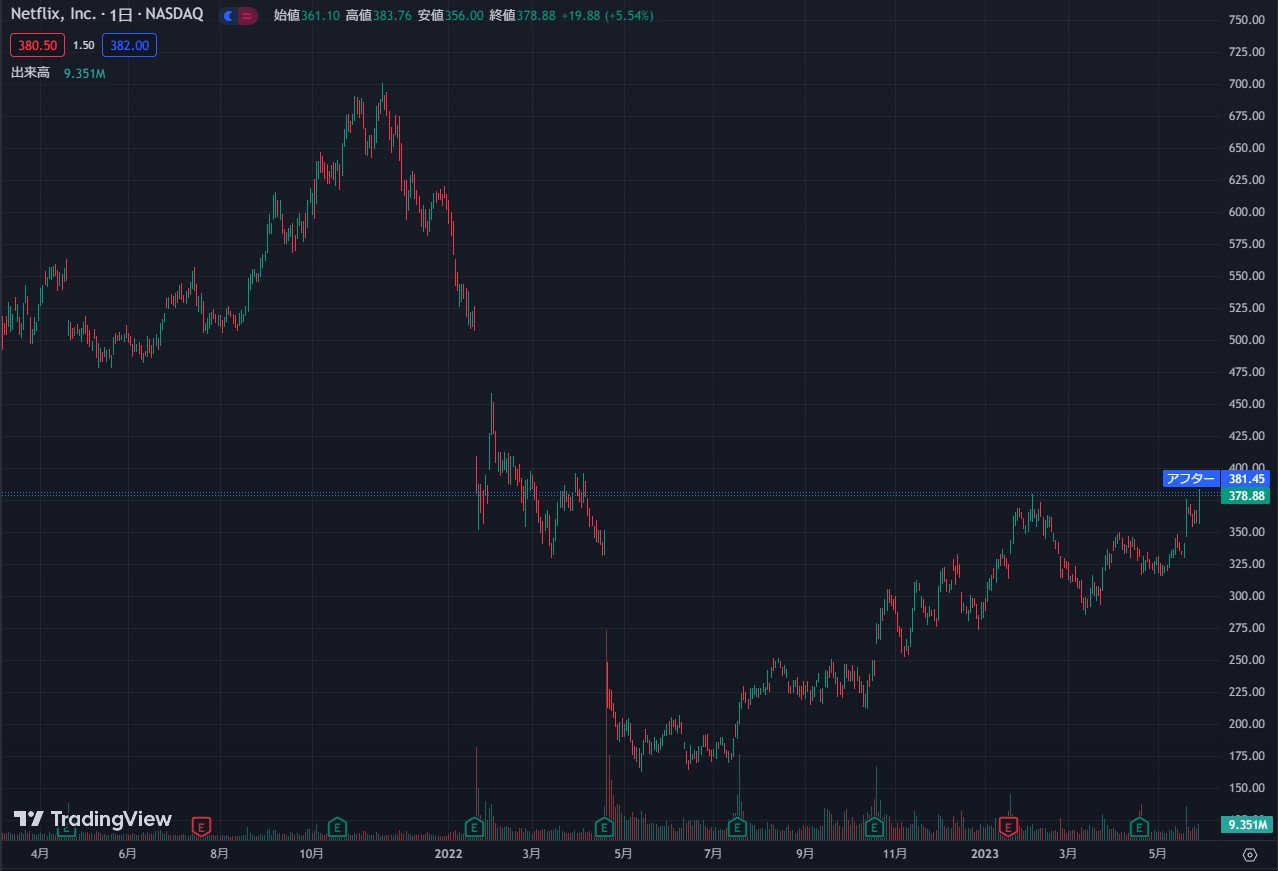Open the TradingView logo link
Image resolution: width=1278 pixels, height=871 pixels.
pyautogui.click(x=93, y=819)
